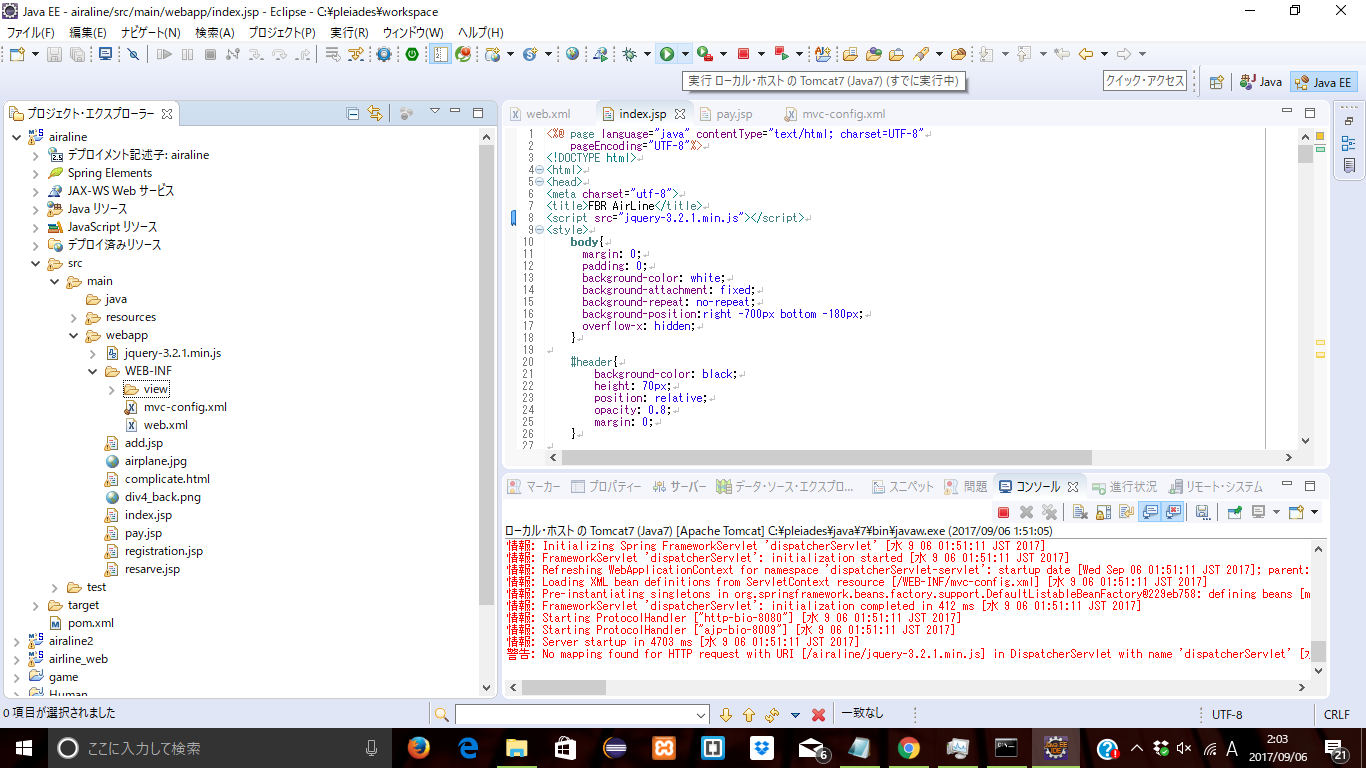Viewport: 1366px width, 768px height.
Task: Clear the console output
Action: [1080, 512]
